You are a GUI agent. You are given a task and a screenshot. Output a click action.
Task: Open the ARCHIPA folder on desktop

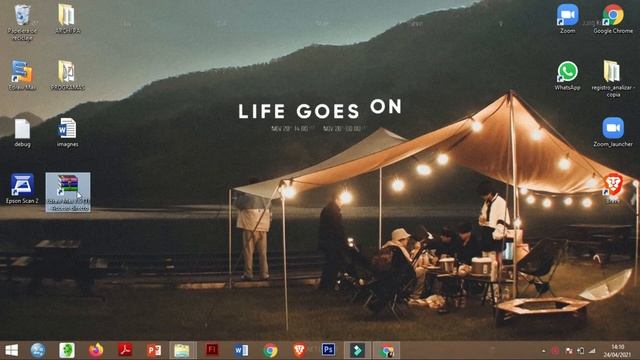[x=67, y=18]
